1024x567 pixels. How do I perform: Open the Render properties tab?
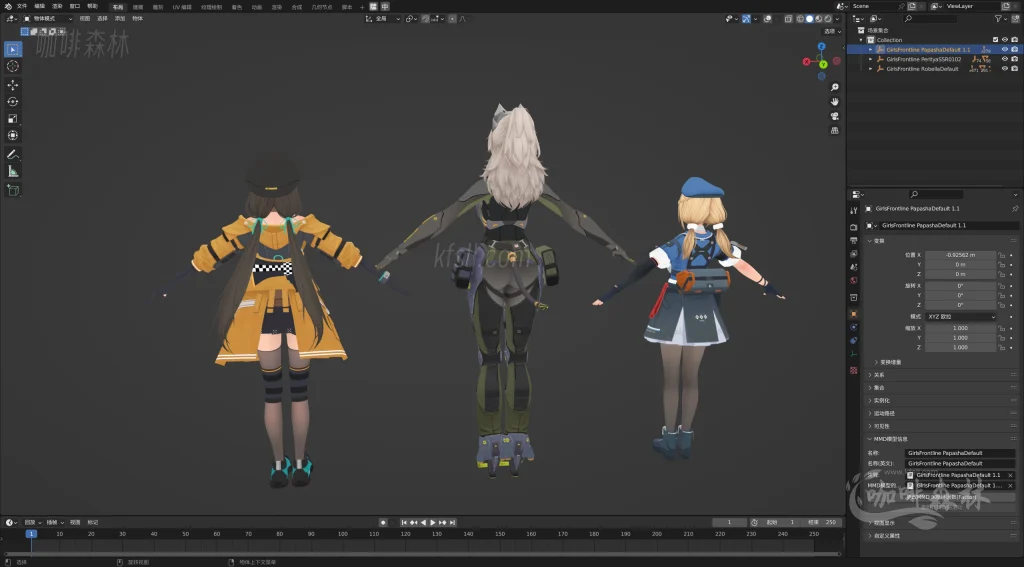tap(854, 227)
